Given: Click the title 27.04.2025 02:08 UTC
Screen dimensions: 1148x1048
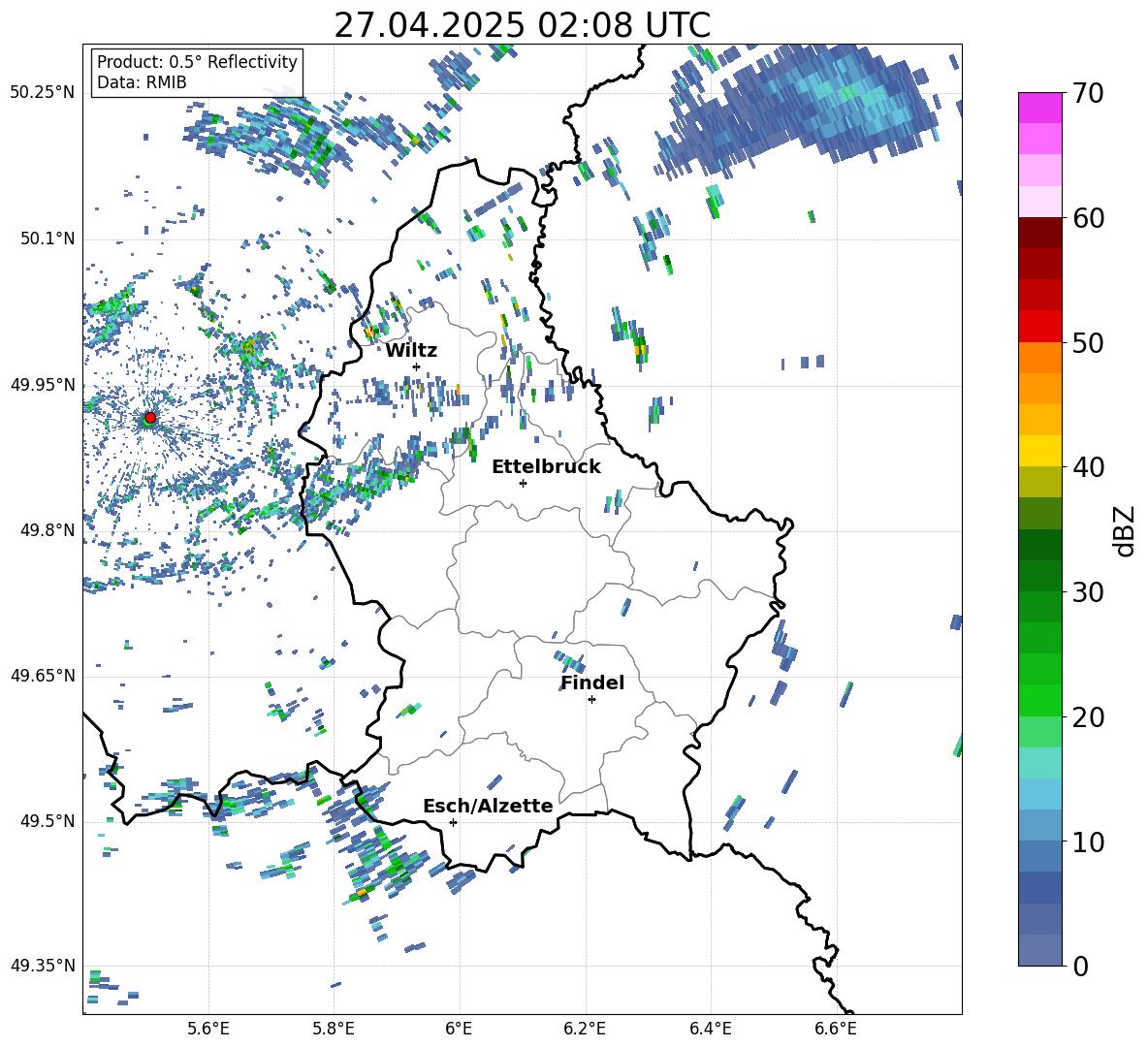Looking at the screenshot, I should pyautogui.click(x=522, y=25).
